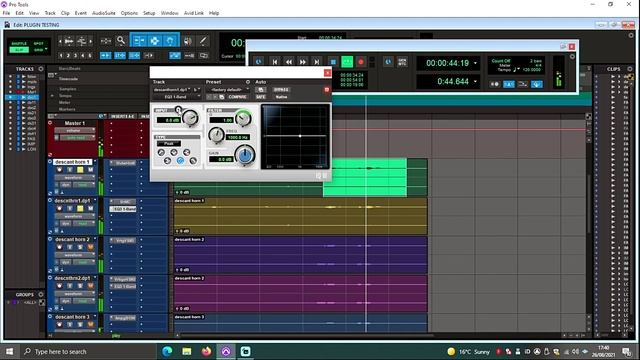Click the audio waveform zoom icon
640x360 pixels.
tap(69, 41)
